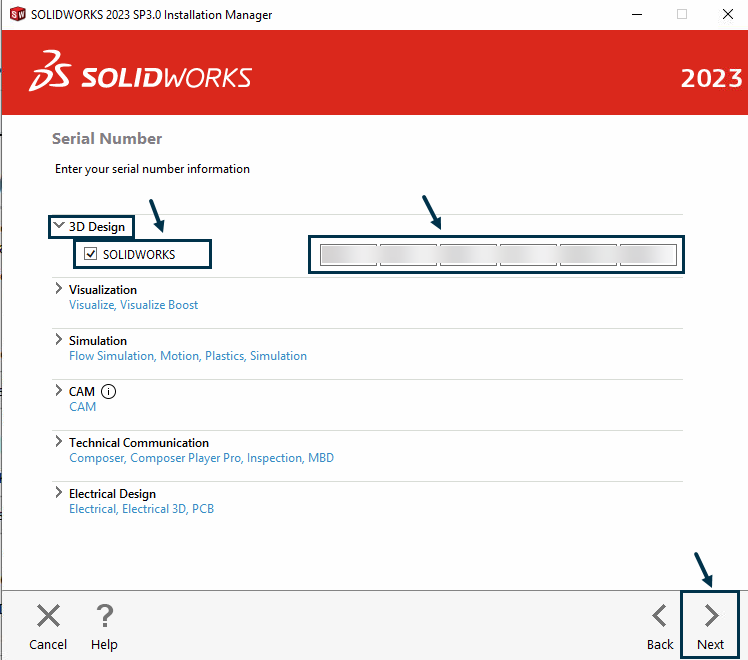
Task: Click third serial number field segment
Action: click(x=468, y=255)
